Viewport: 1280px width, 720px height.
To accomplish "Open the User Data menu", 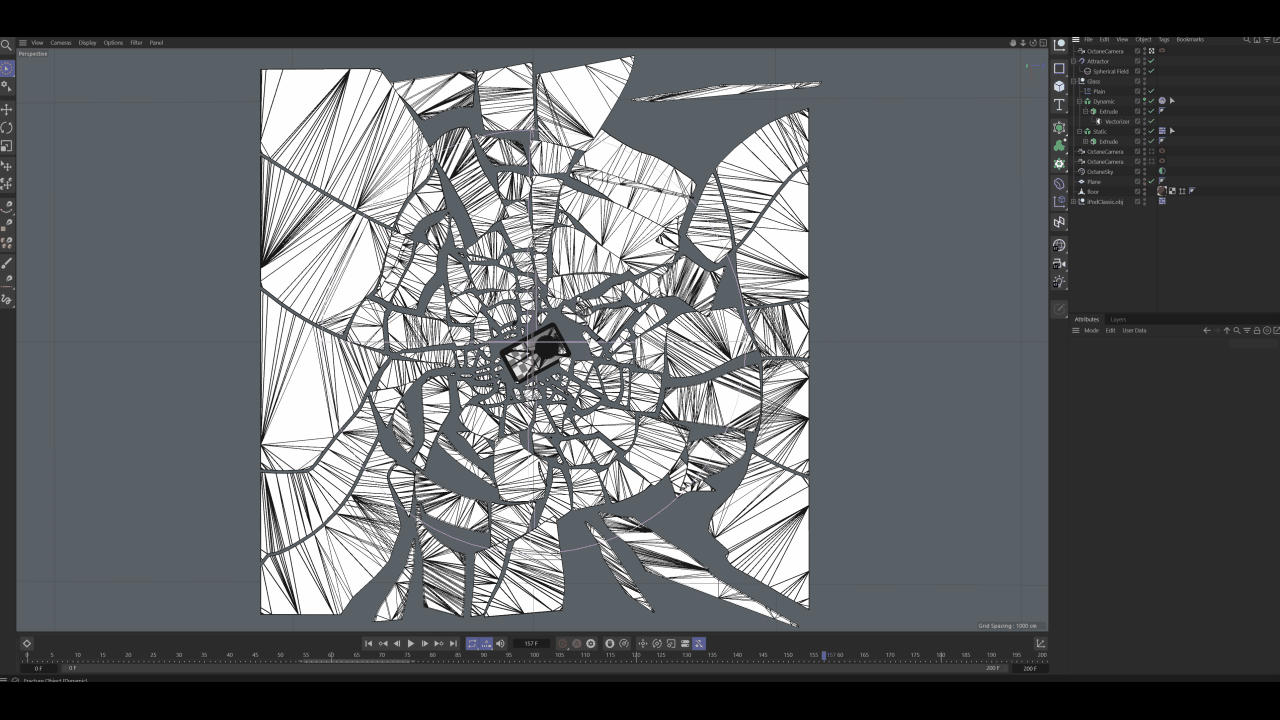I will (x=1134, y=330).
